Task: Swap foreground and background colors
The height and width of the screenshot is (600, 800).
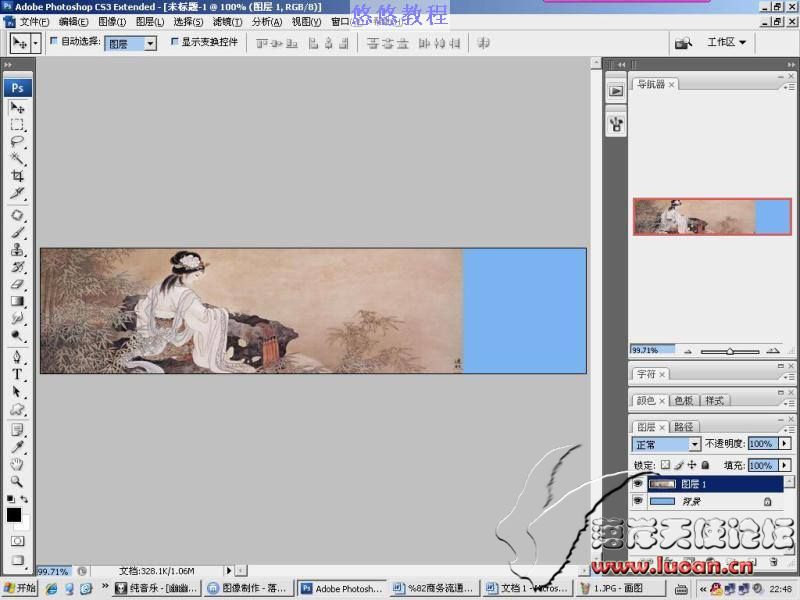Action: point(24,499)
